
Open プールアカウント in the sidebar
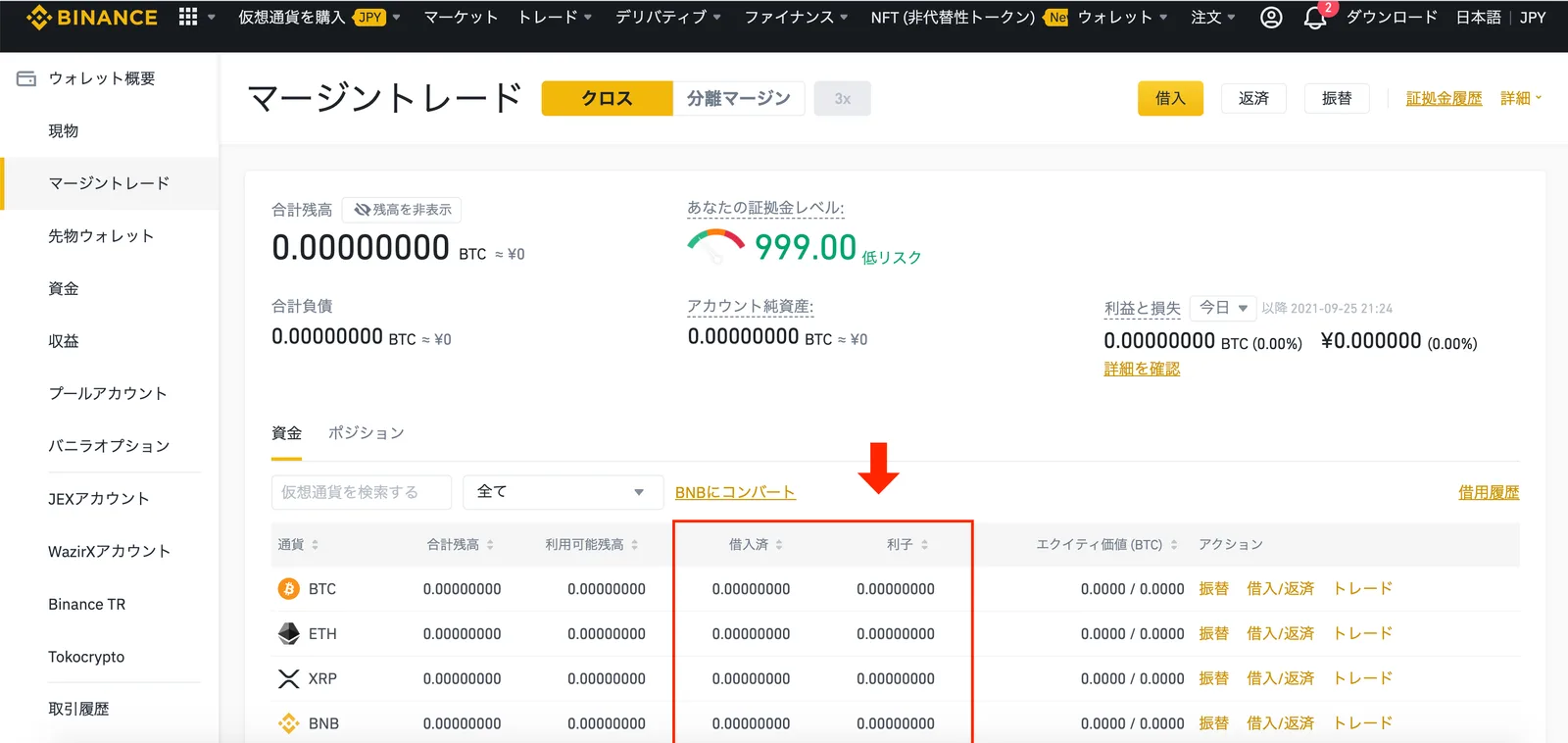click(108, 394)
